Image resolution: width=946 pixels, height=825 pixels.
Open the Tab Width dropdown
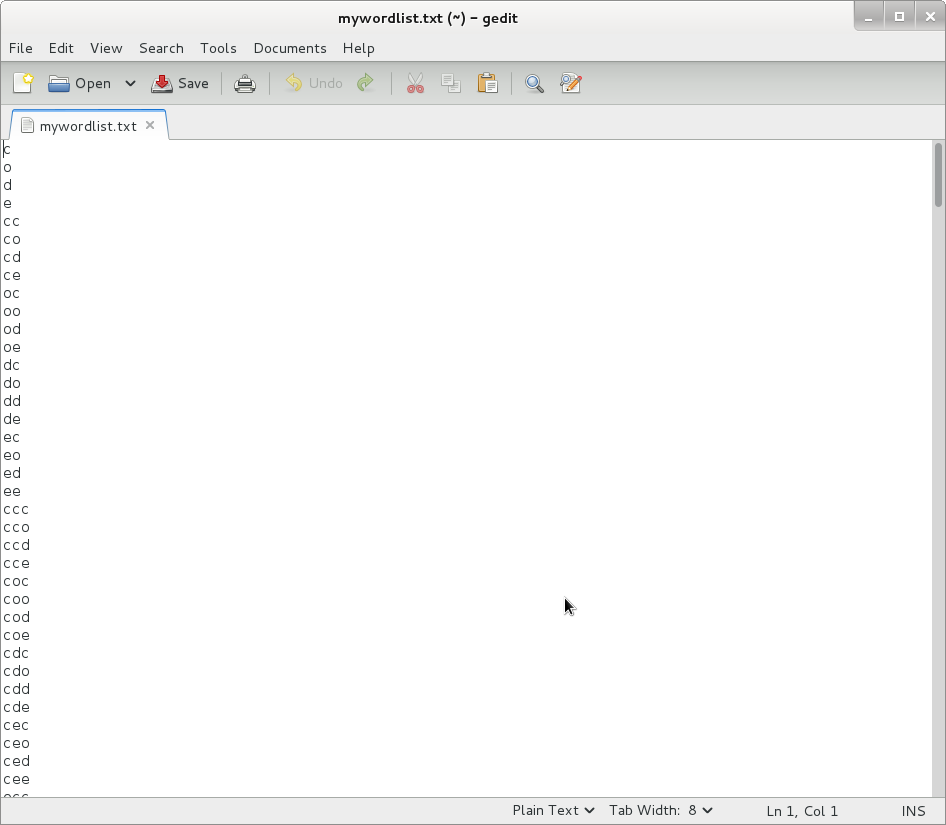point(660,810)
